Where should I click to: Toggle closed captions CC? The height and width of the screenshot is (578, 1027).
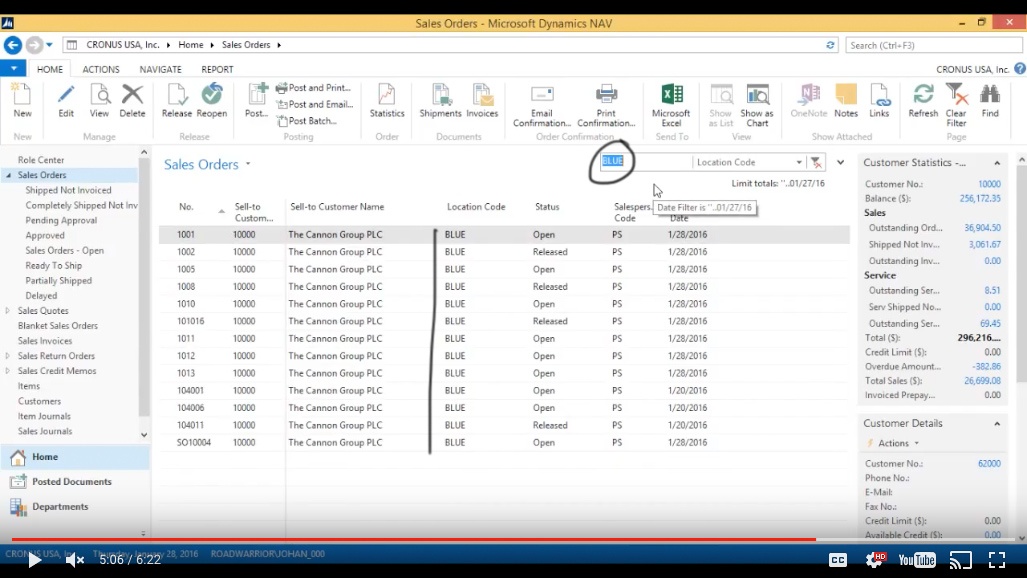(838, 560)
